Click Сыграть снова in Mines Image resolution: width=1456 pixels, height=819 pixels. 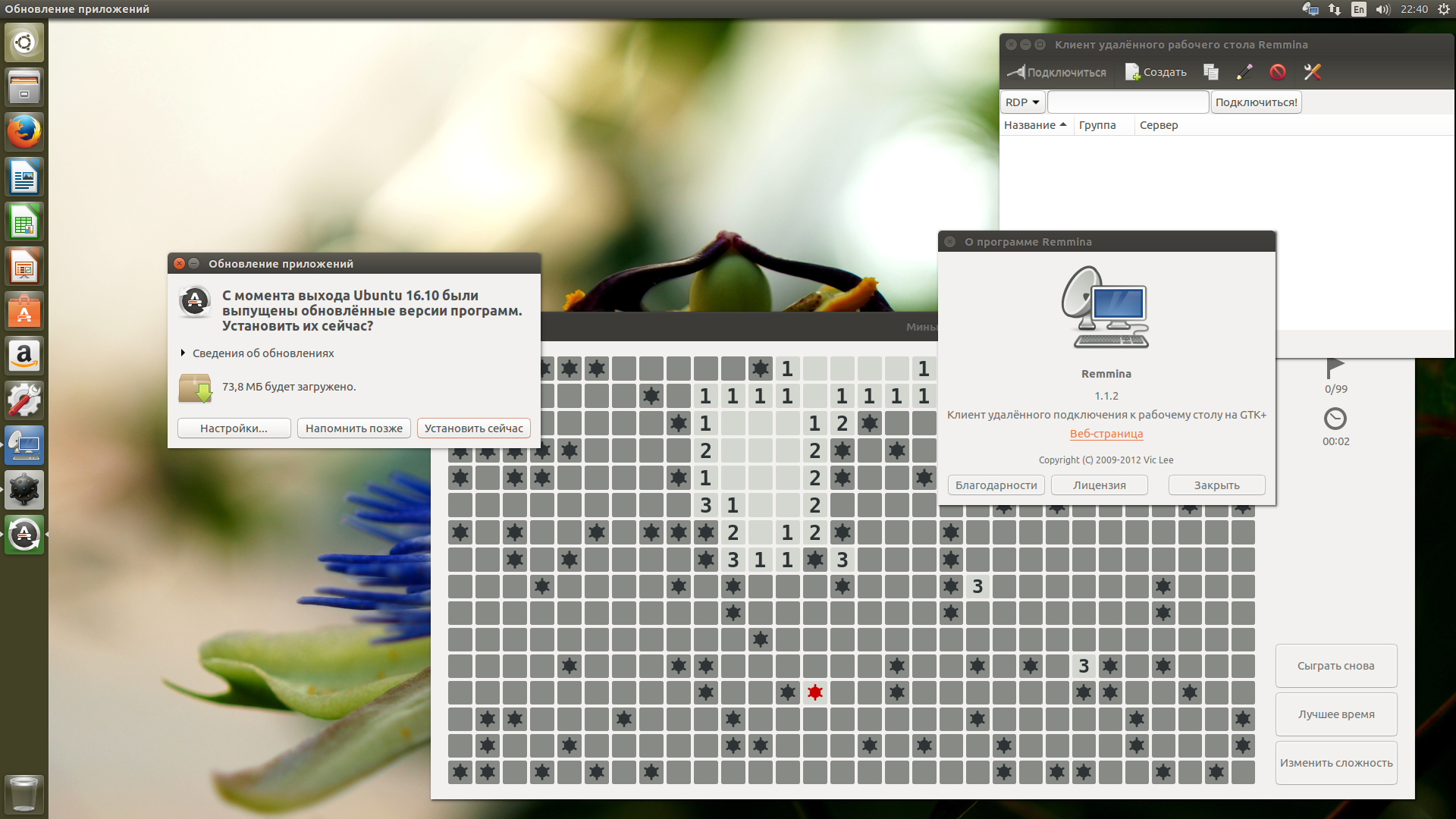click(x=1336, y=666)
